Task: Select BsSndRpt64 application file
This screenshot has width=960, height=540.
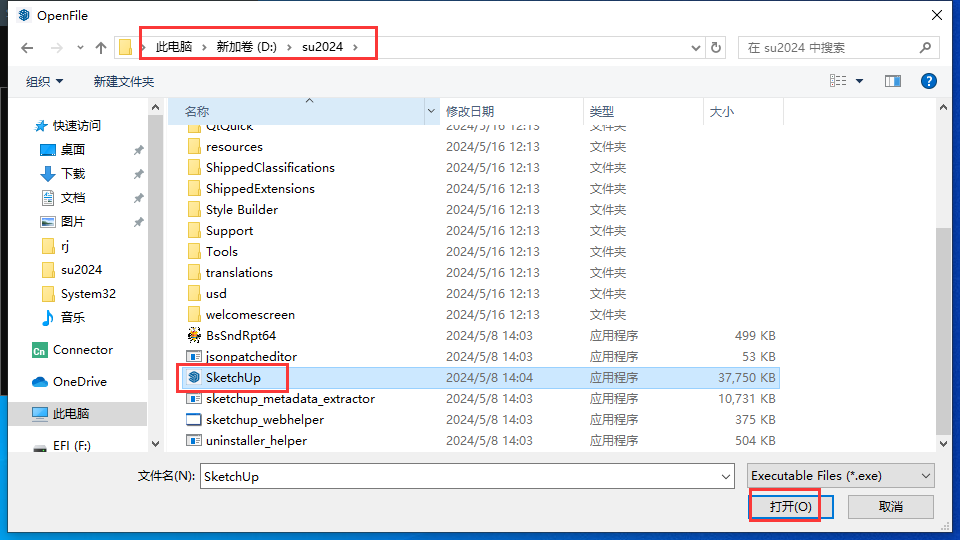Action: 241,336
